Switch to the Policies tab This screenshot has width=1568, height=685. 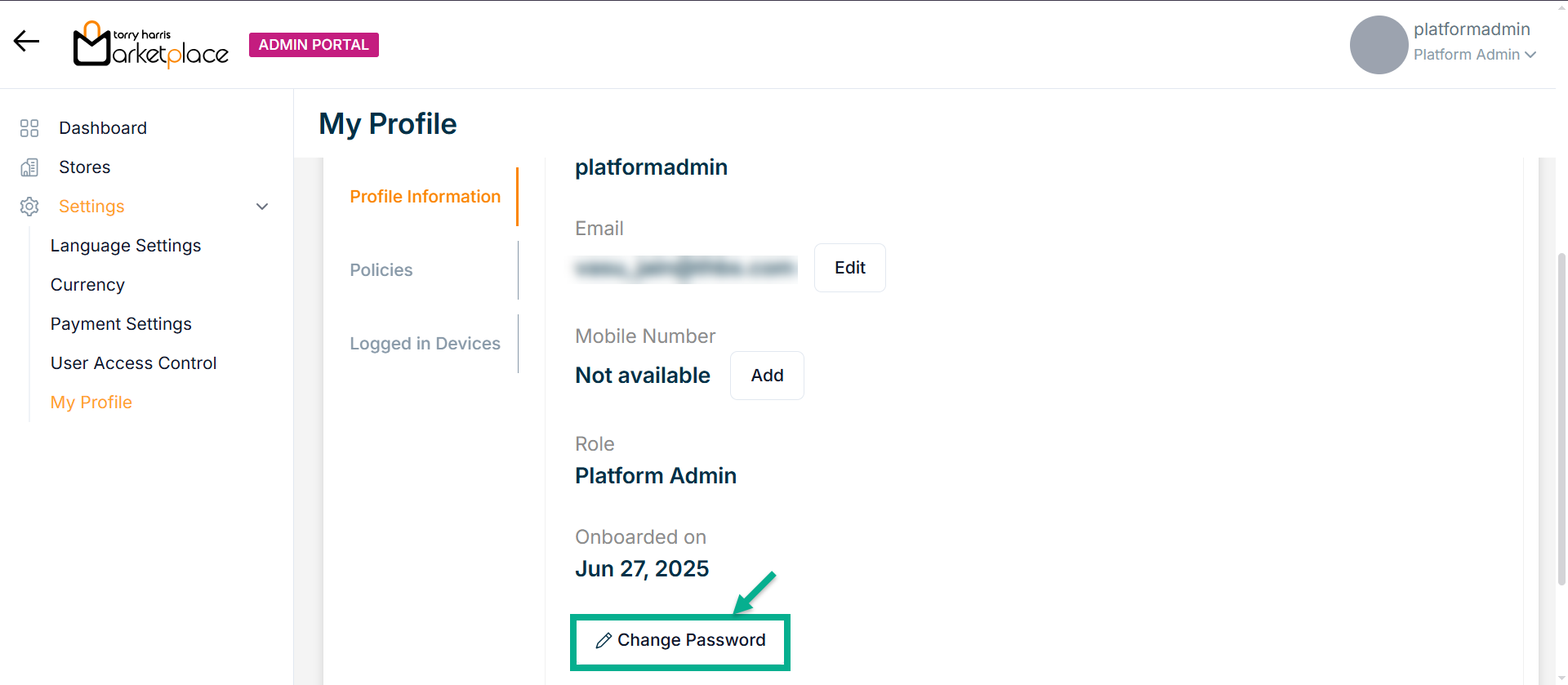tap(381, 270)
